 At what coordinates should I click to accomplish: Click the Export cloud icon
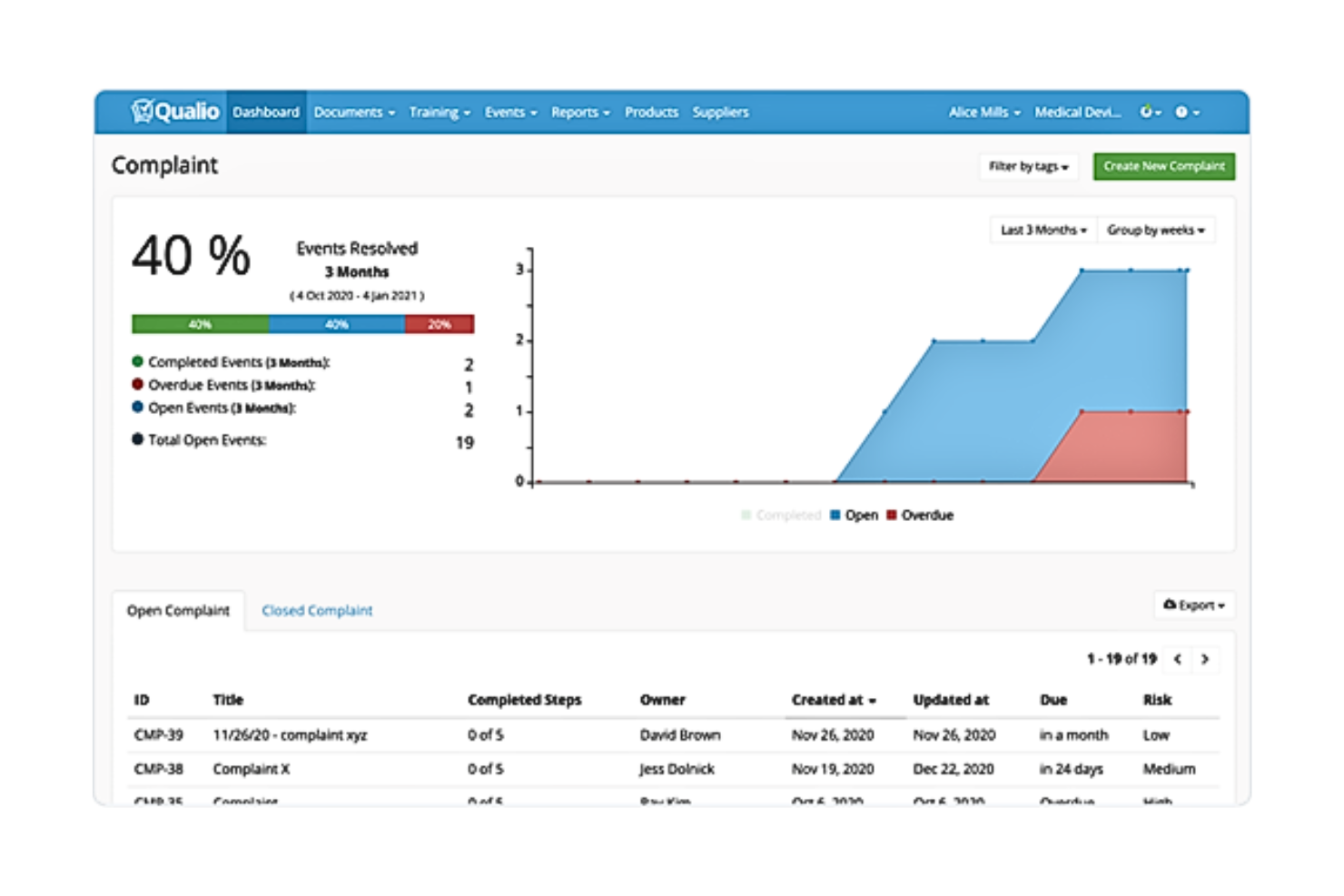coord(1173,606)
